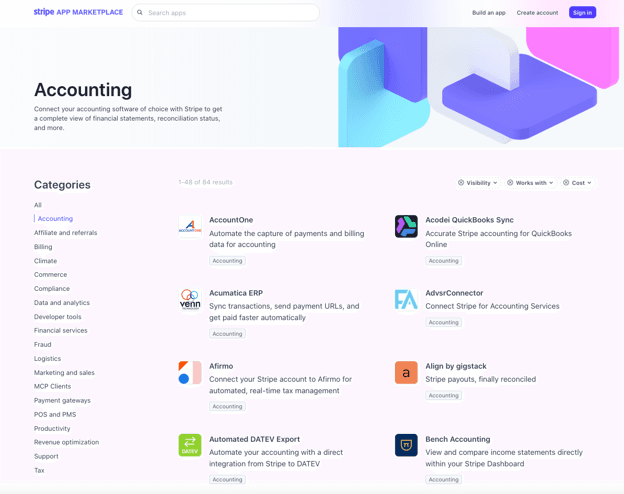
Task: Open the Afirmo app icon
Action: point(190,373)
